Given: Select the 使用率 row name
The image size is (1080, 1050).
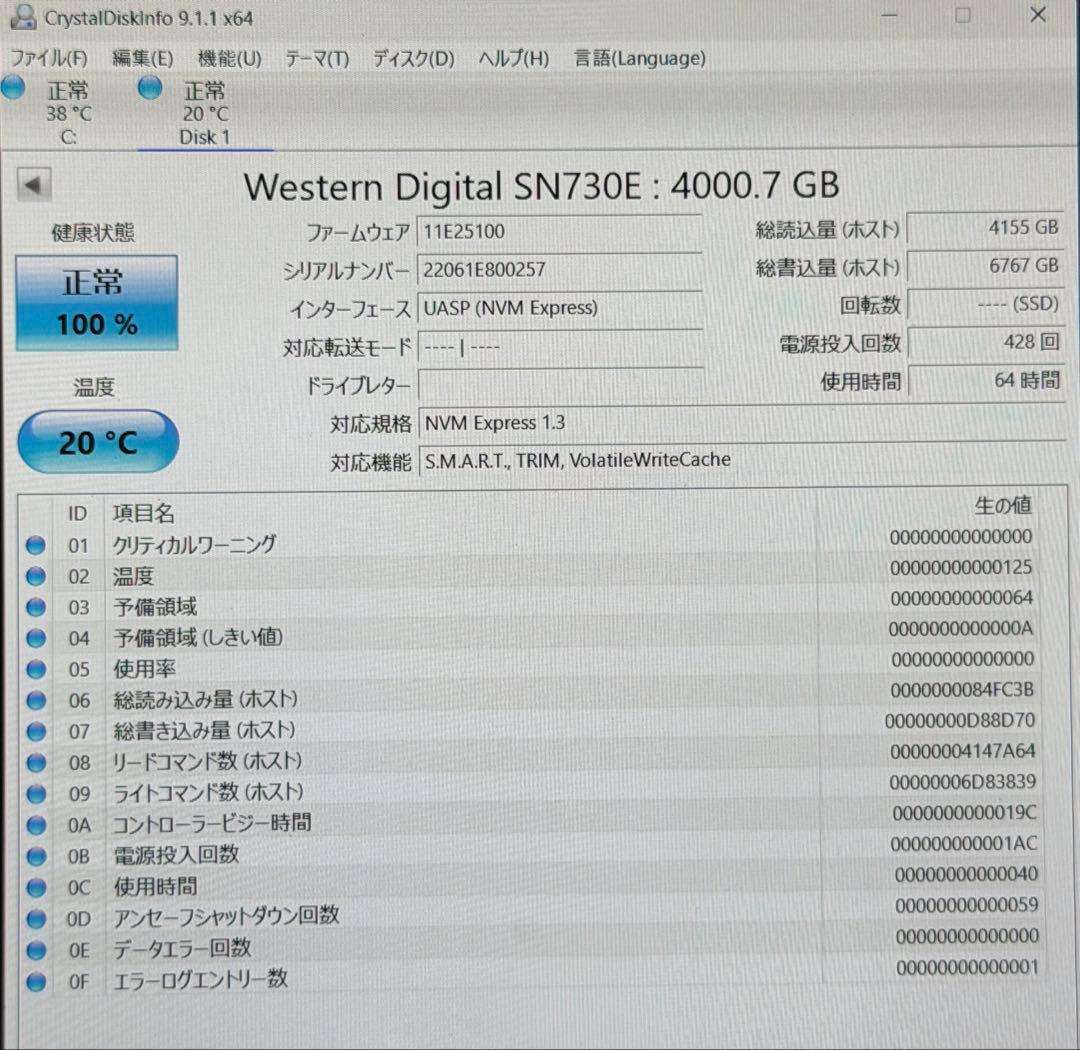Looking at the screenshot, I should pos(144,668).
